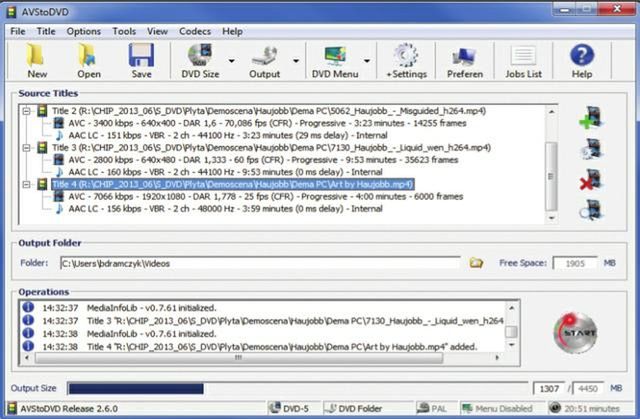Open the DVD Menu dropdown arrow

367,61
